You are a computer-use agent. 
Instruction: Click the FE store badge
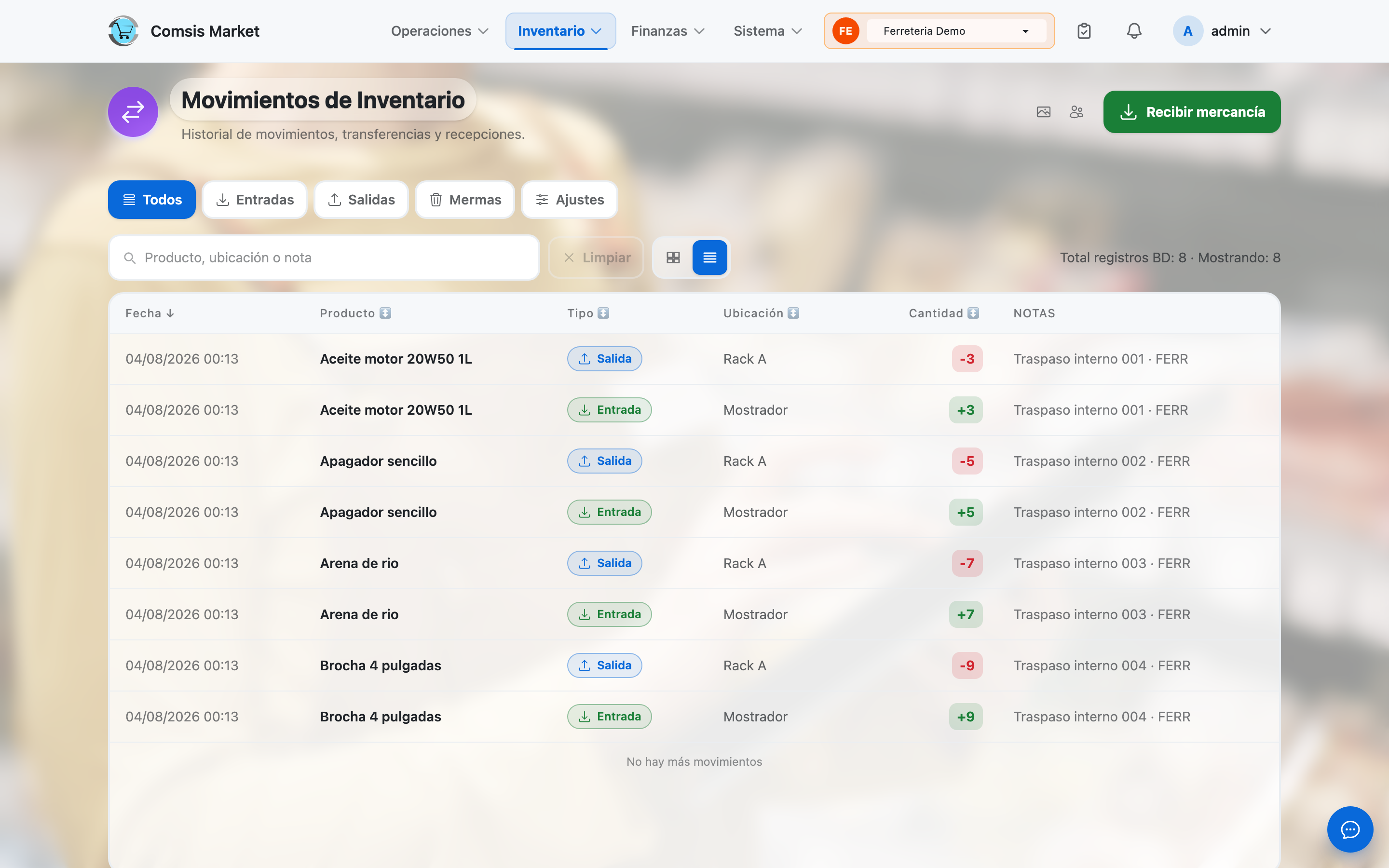tap(845, 31)
